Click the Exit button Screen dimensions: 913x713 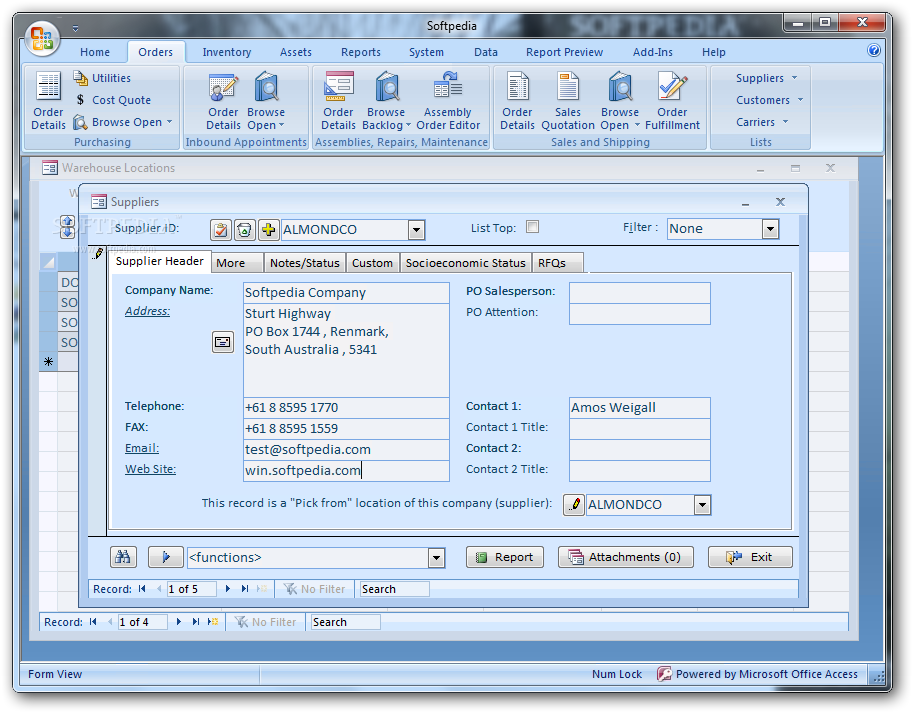tap(750, 557)
